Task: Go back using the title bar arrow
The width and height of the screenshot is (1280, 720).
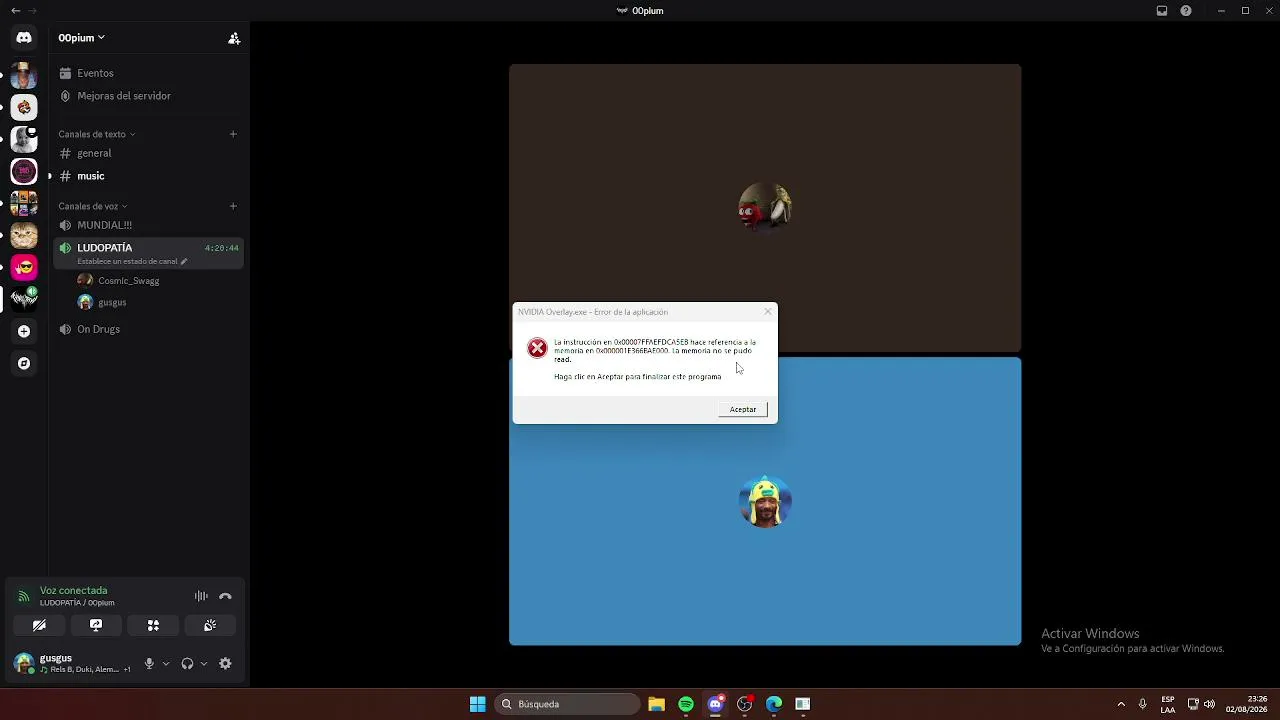Action: click(15, 11)
